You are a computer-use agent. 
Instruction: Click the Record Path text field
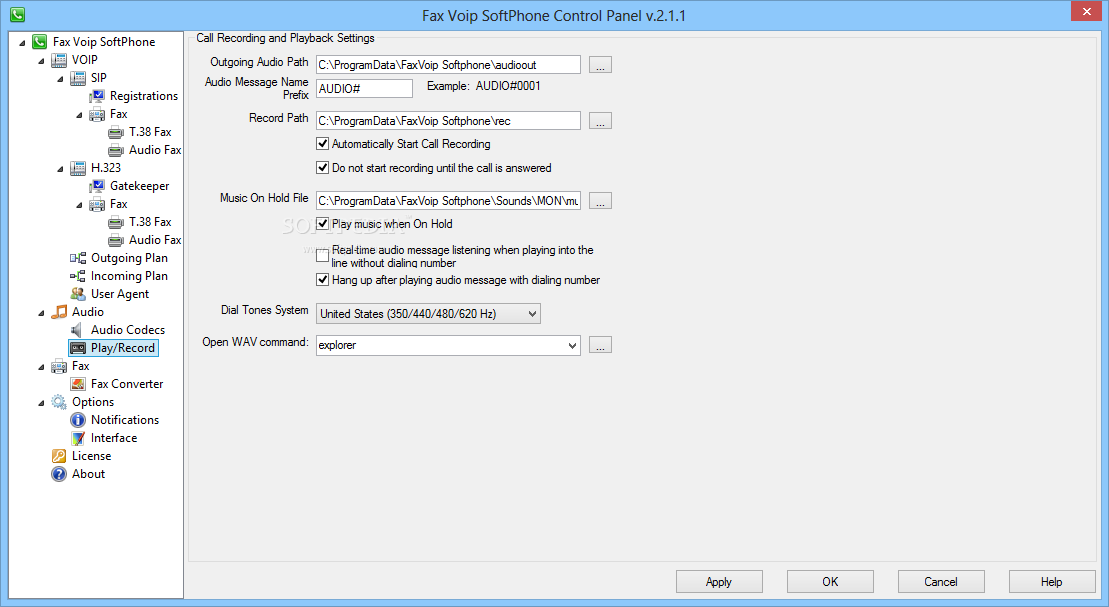click(x=448, y=121)
